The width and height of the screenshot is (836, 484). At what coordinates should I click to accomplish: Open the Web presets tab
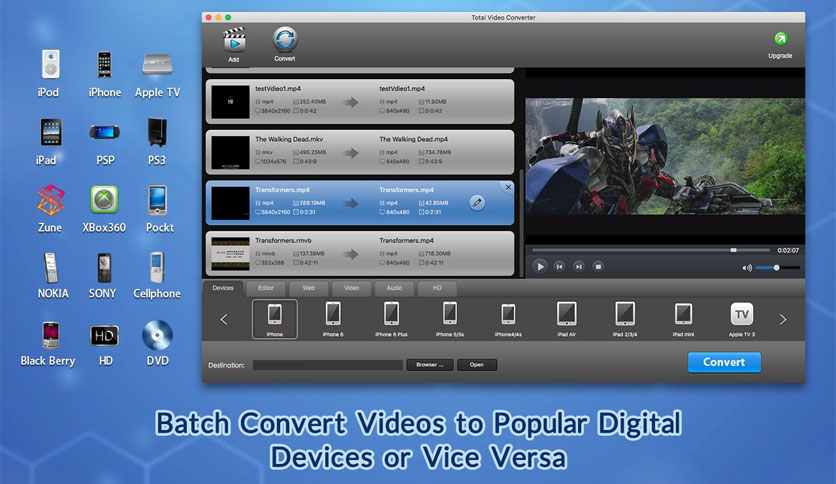pos(309,288)
